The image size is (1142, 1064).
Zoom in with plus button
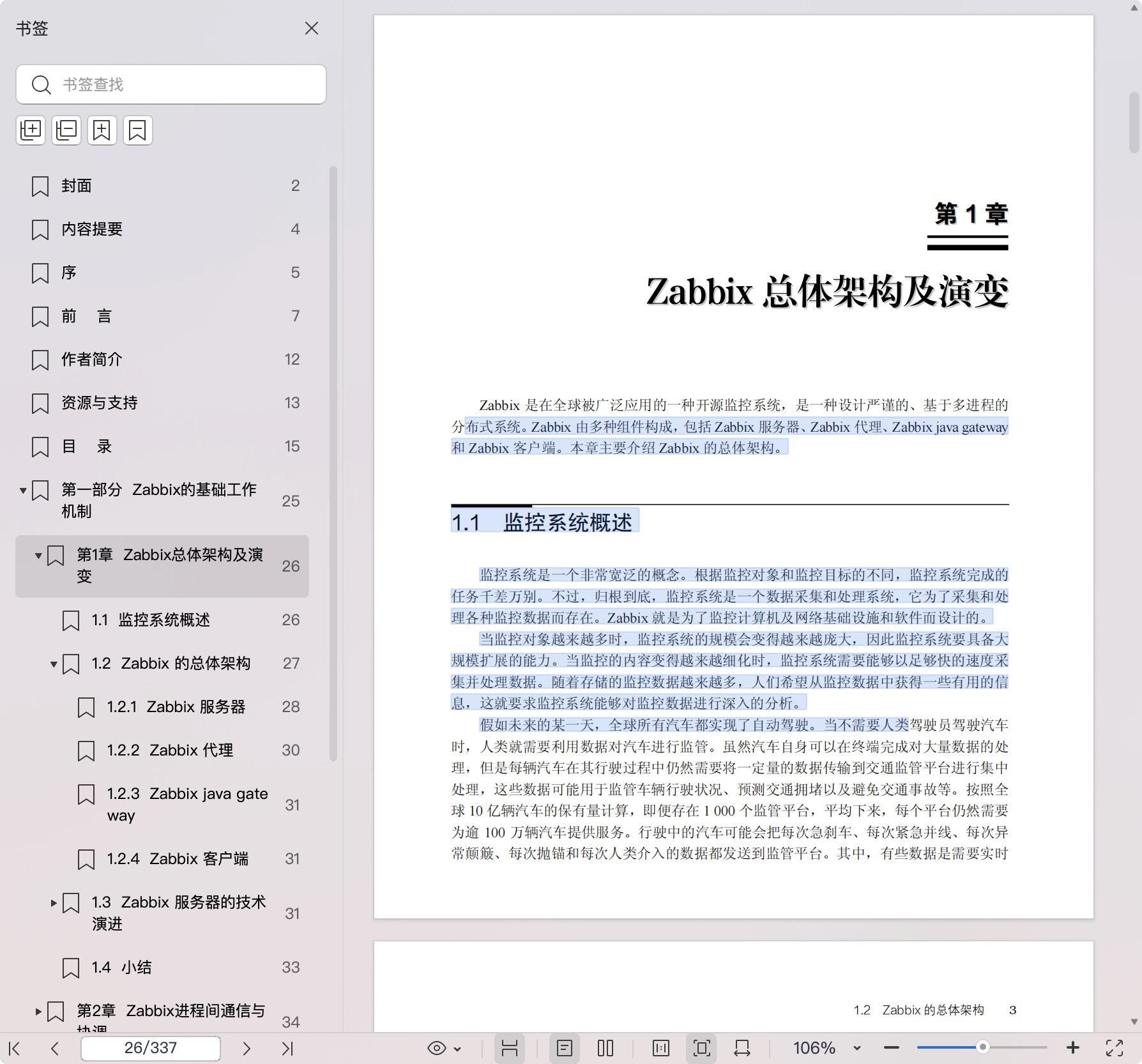pyautogui.click(x=1073, y=1048)
